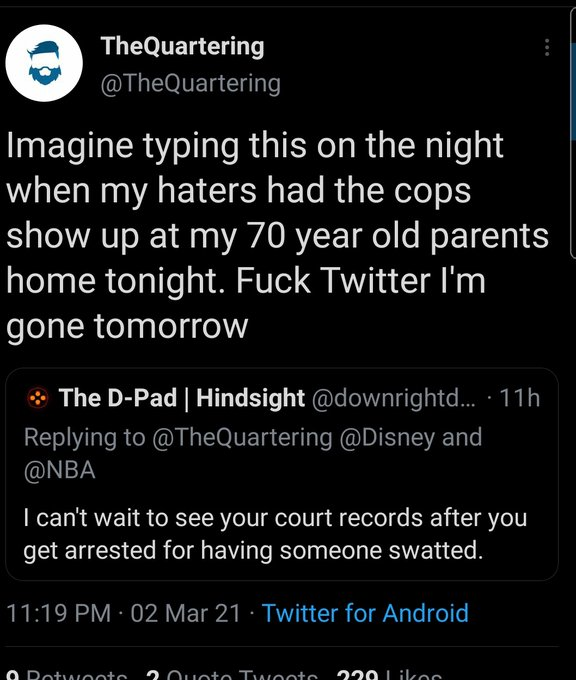Screen dimensions: 576x680
Task: View the Retweets count list
Action: pyautogui.click(x=67, y=675)
